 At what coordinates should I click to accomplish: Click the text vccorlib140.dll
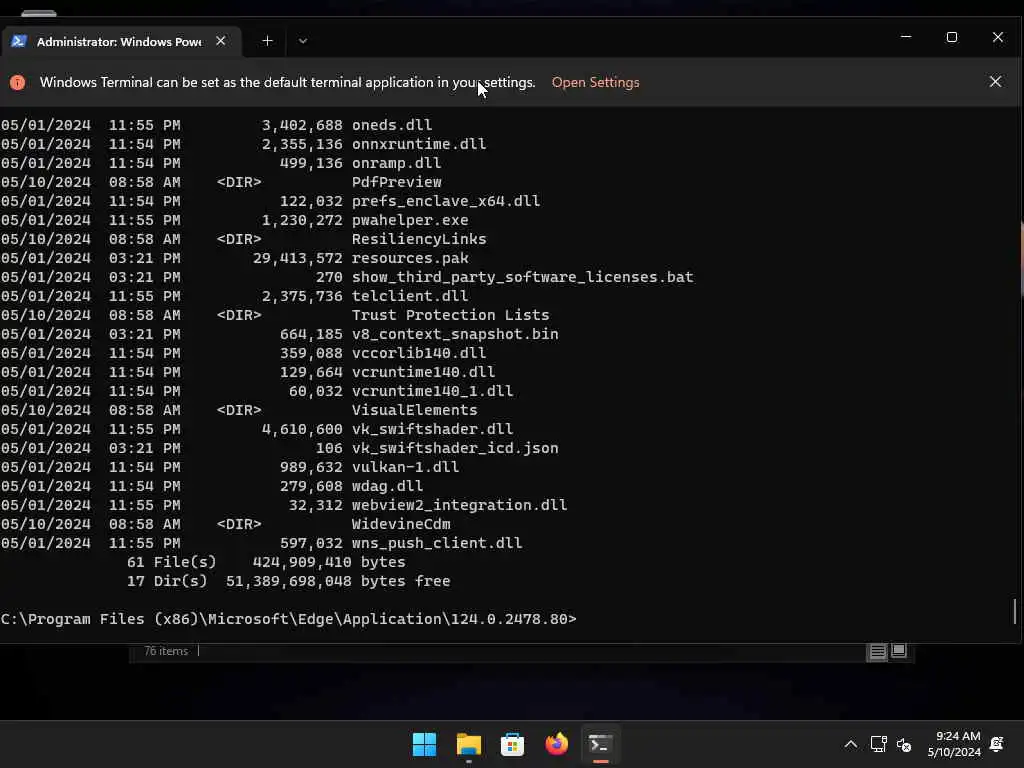click(x=419, y=353)
